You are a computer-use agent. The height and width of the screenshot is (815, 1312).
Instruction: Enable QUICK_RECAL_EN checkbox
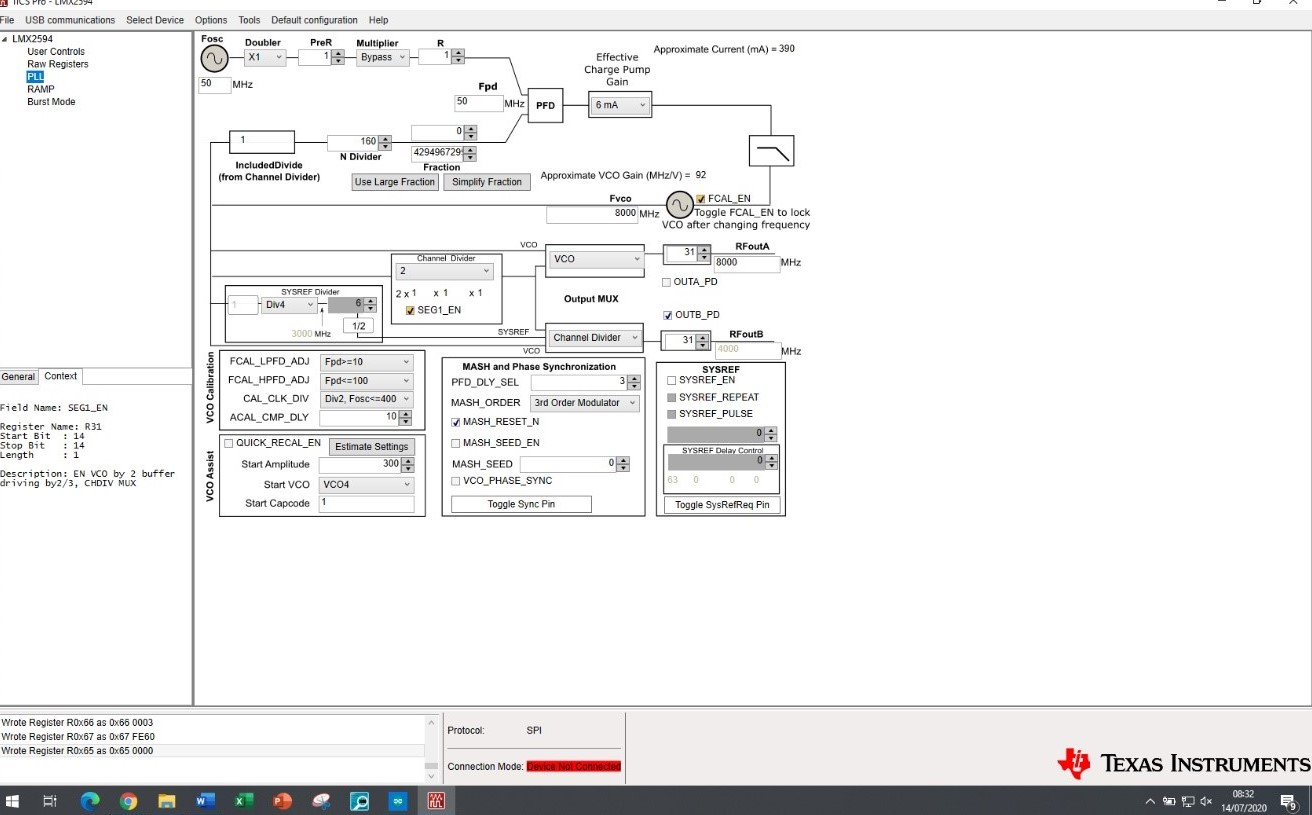[x=229, y=443]
